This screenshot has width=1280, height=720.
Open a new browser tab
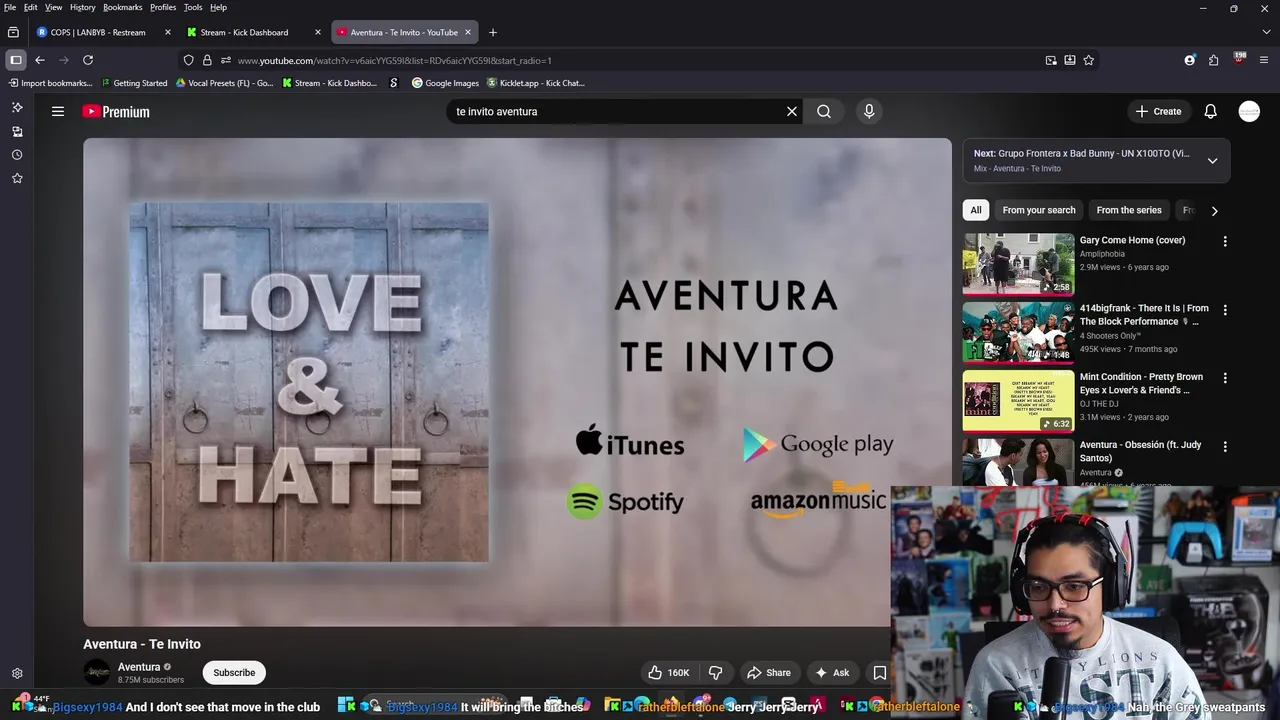492,32
